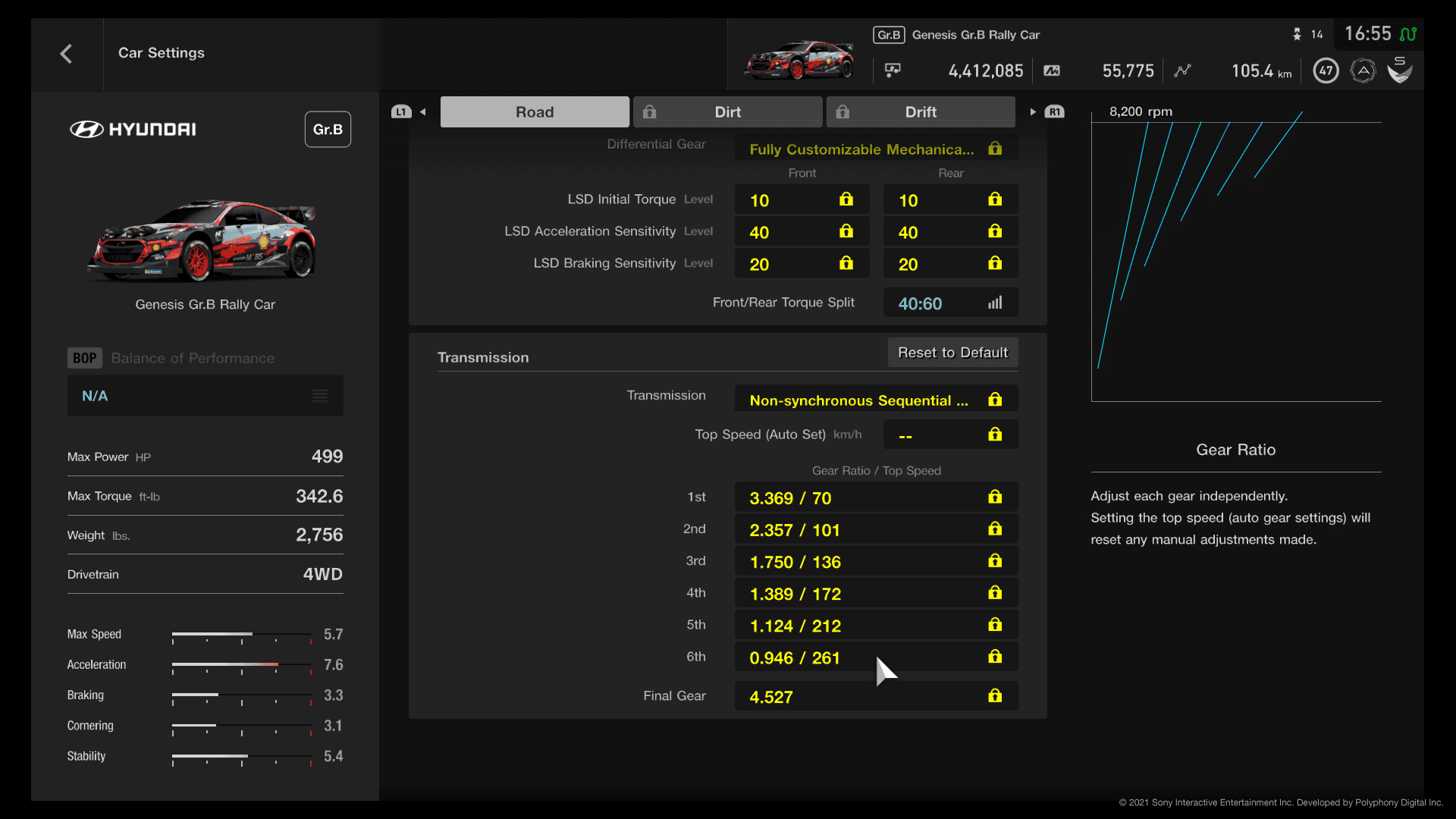Click the mileage points icon beside 55,775
The height and width of the screenshot is (819, 1456).
click(x=1052, y=71)
